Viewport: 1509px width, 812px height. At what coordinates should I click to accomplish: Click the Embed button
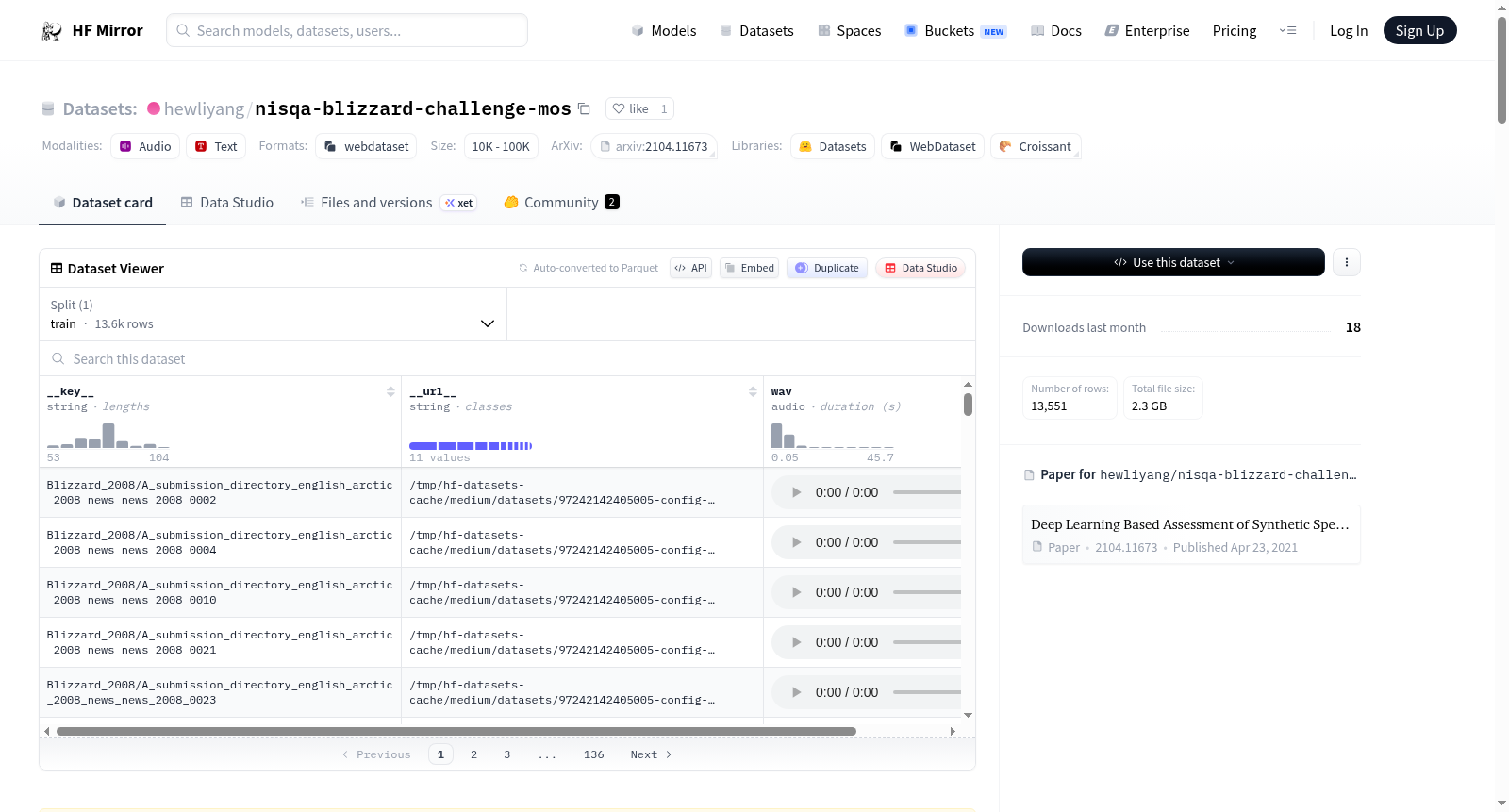tap(749, 268)
